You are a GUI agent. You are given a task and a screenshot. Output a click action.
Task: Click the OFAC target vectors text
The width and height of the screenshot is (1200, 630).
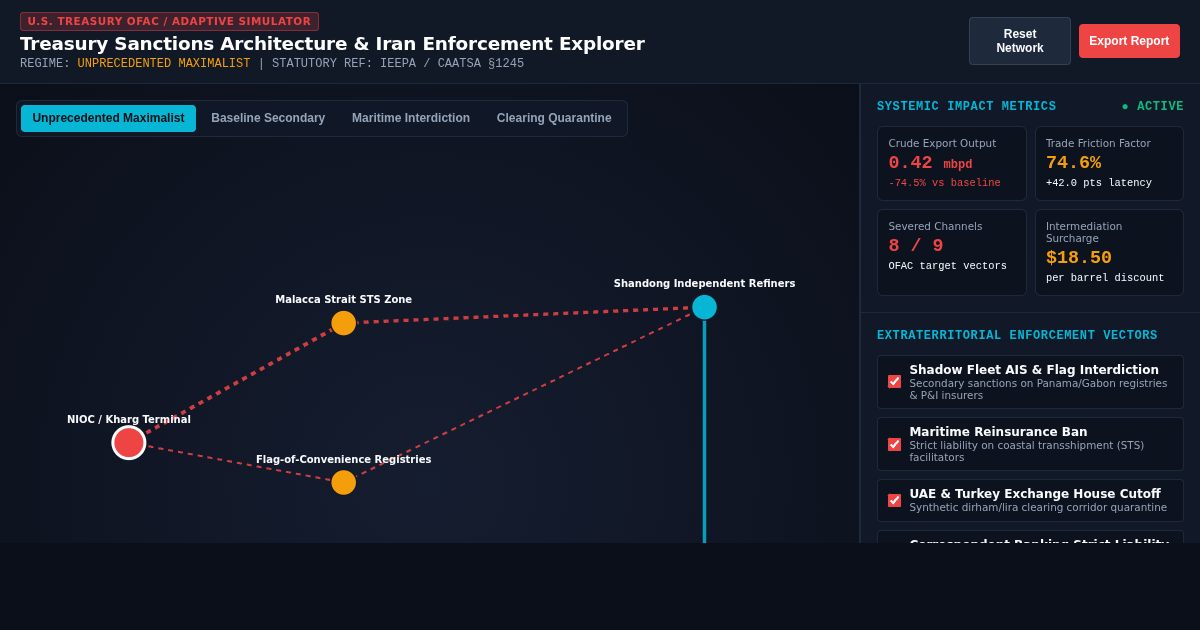click(x=947, y=266)
